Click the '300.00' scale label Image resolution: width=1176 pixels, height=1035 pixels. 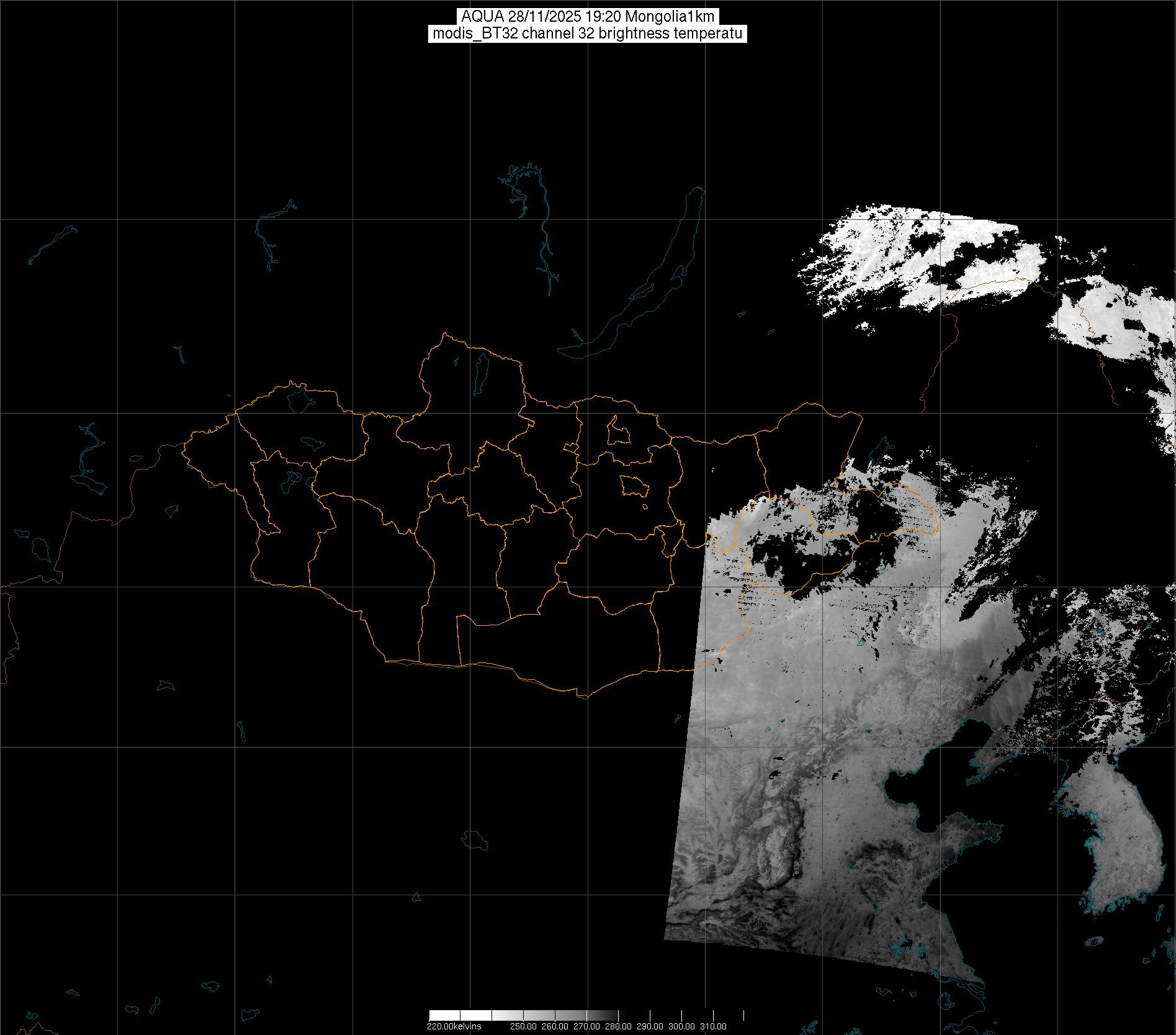pos(682,1026)
